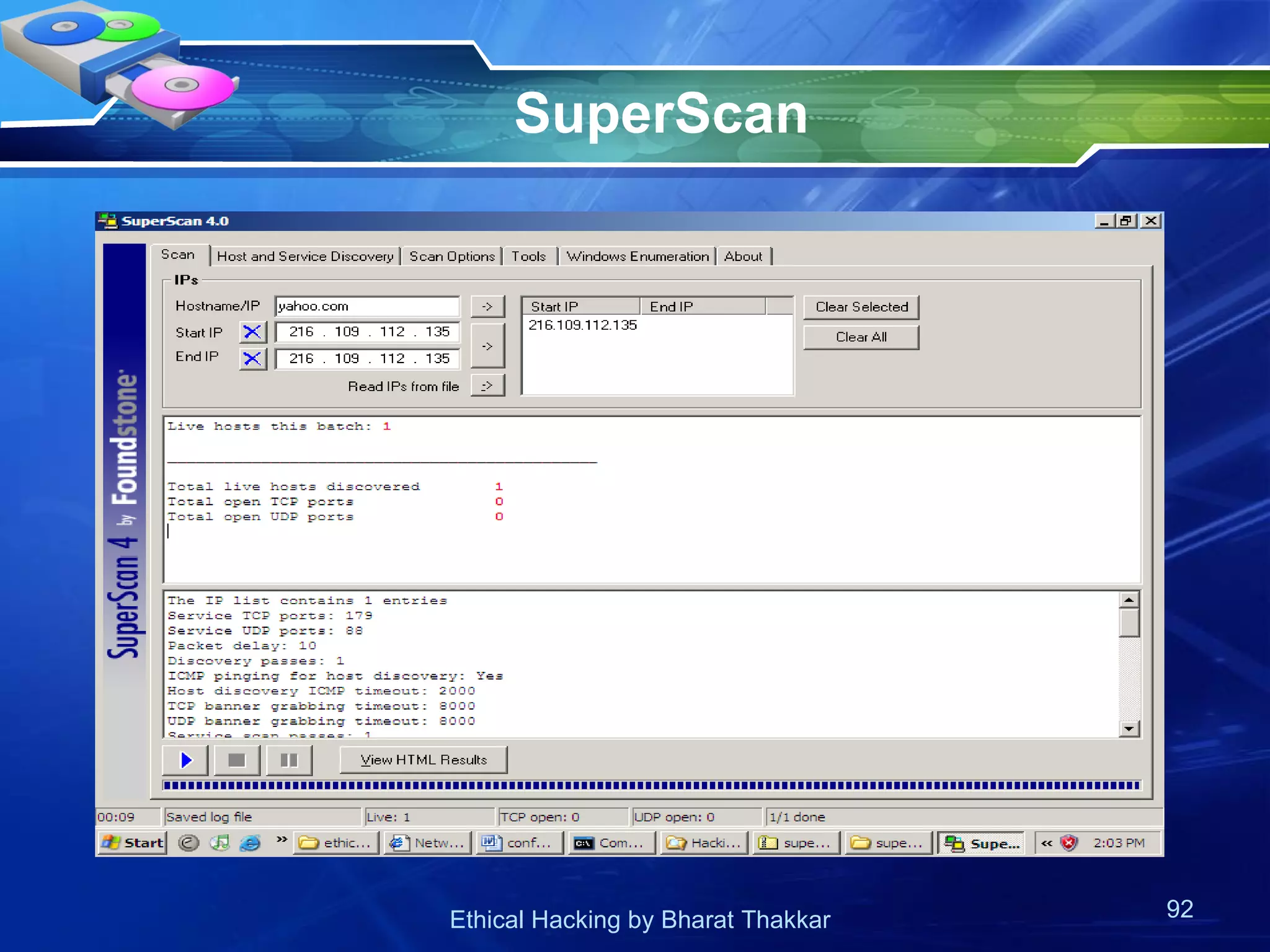
Task: Open the Windows Enumeration tab
Action: (x=637, y=257)
